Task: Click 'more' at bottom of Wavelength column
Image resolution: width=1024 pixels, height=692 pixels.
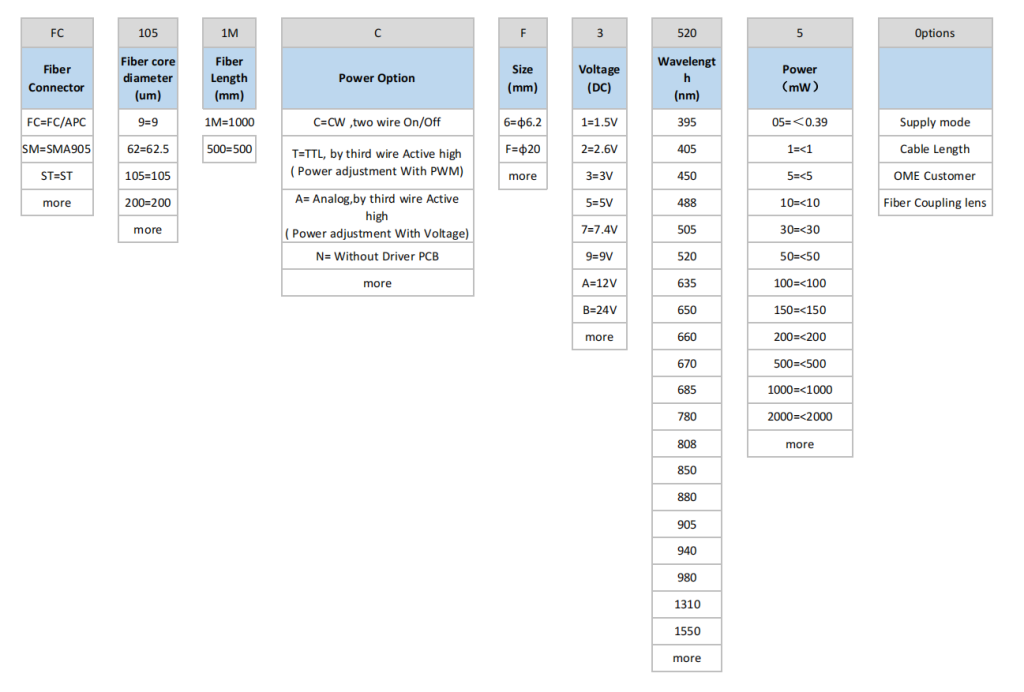Action: (686, 658)
